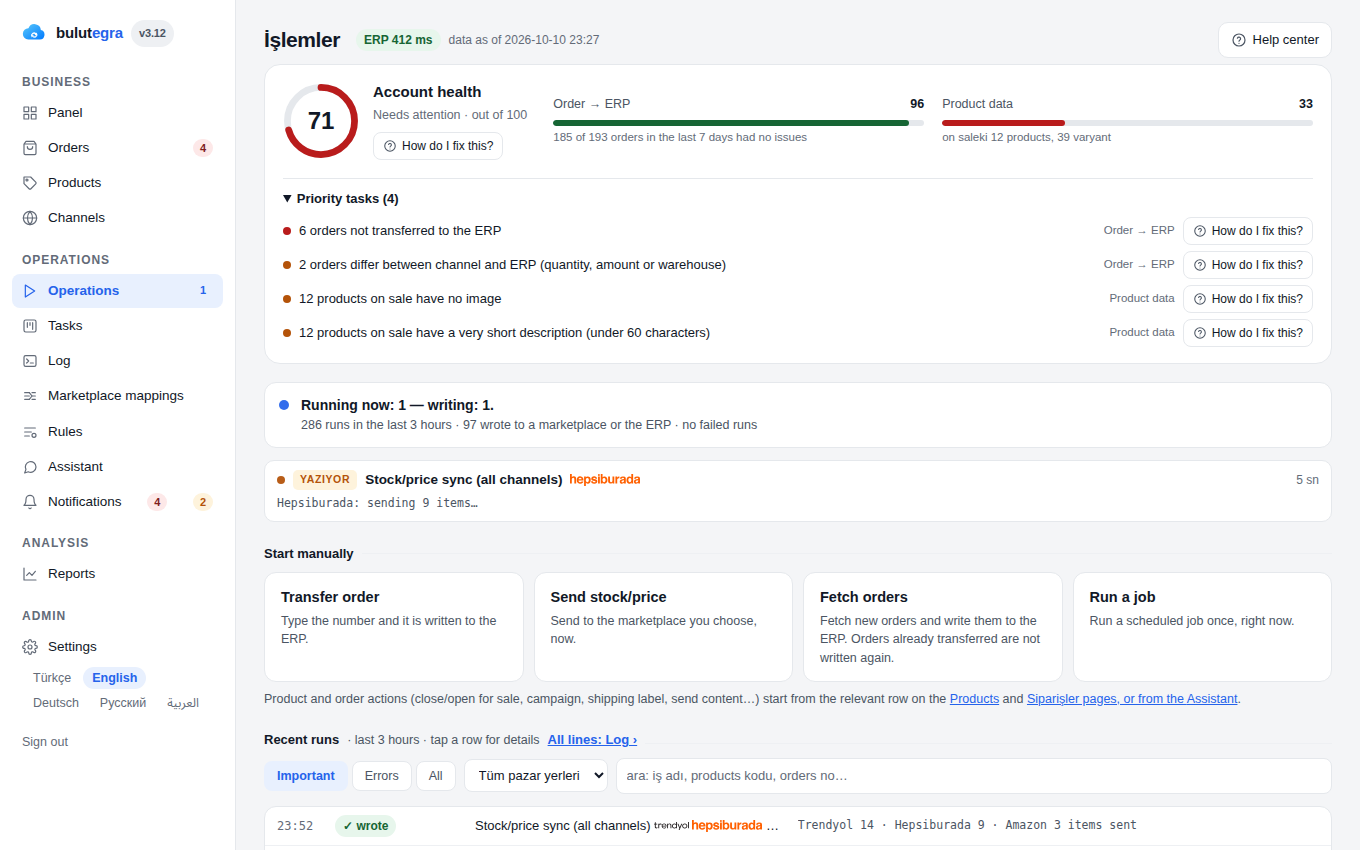Click the Tasks board icon in the sidebar
Image resolution: width=1360 pixels, height=850 pixels.
(x=30, y=326)
